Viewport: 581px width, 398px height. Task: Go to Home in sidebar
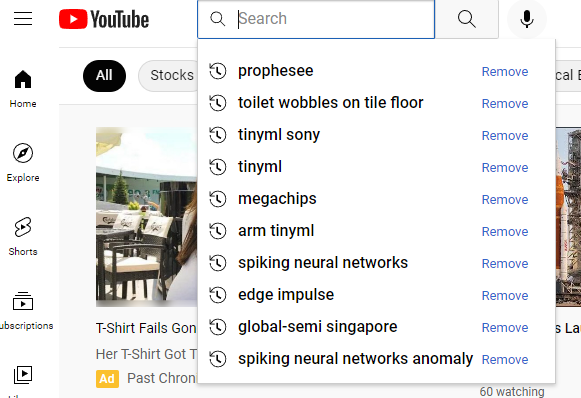pyautogui.click(x=23, y=89)
